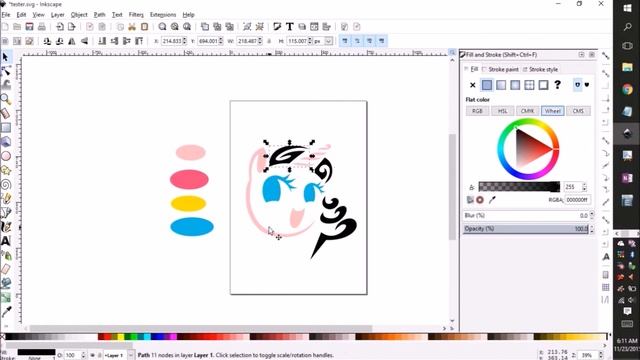Click the alpha channel slider
Viewport: 640px width, 360px height.
pos(519,187)
